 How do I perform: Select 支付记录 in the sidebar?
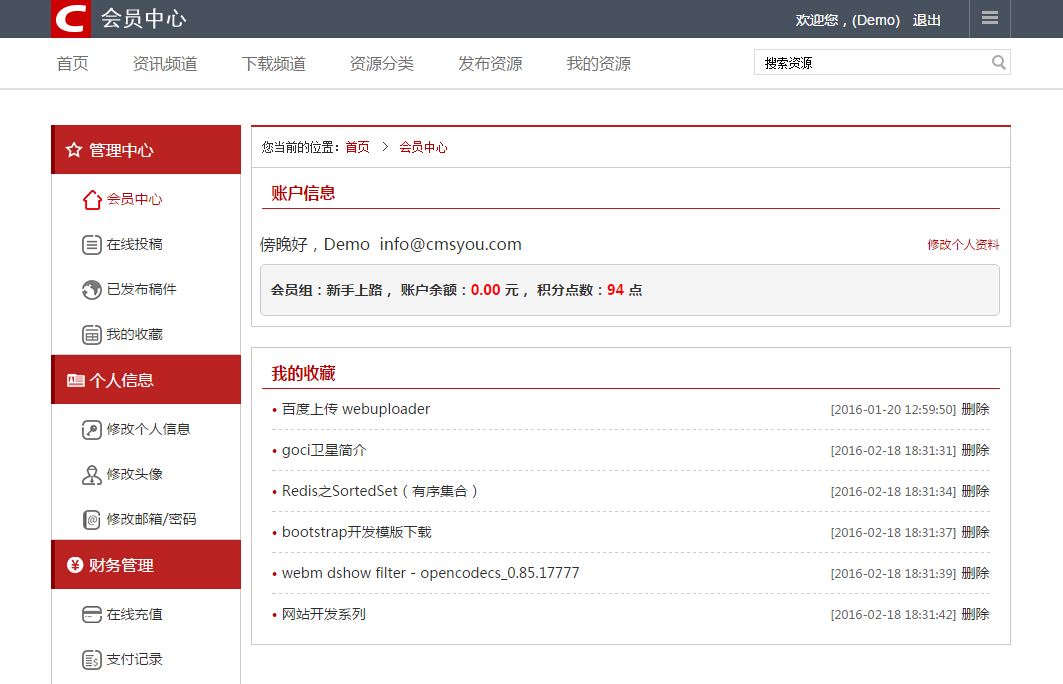point(134,659)
